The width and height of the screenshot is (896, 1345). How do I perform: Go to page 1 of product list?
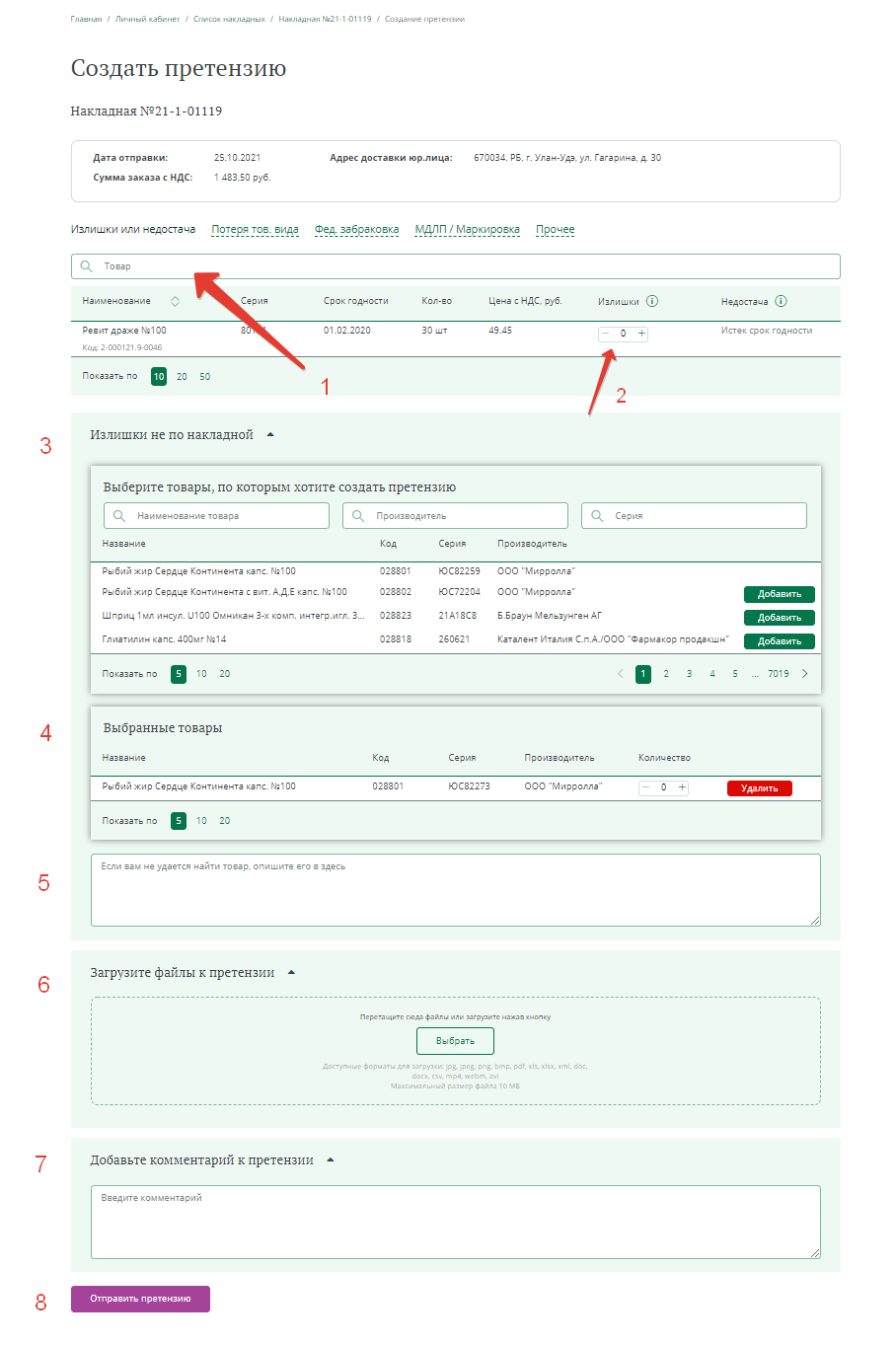pyautogui.click(x=643, y=674)
